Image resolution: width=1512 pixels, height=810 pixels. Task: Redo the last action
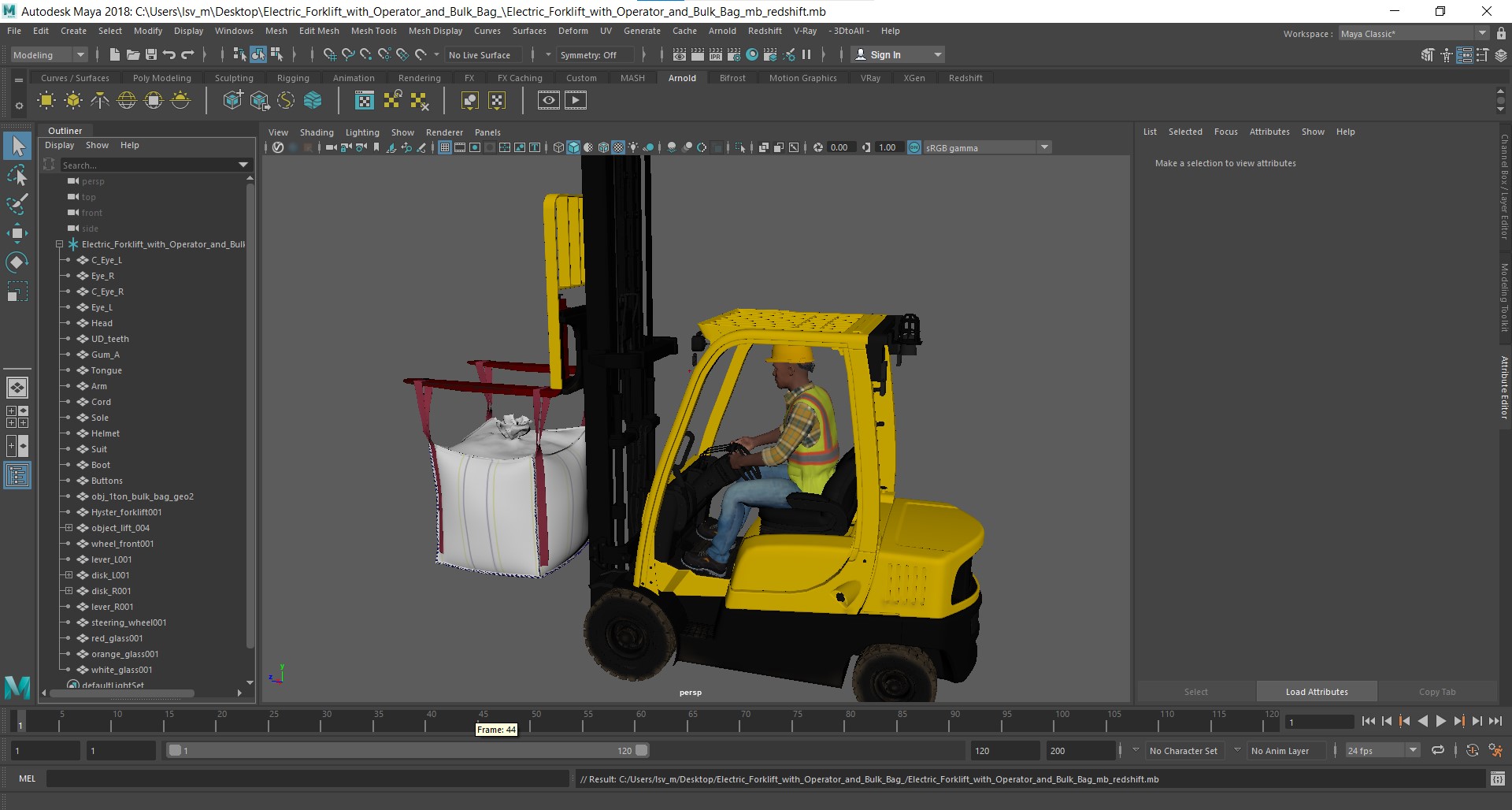point(187,54)
